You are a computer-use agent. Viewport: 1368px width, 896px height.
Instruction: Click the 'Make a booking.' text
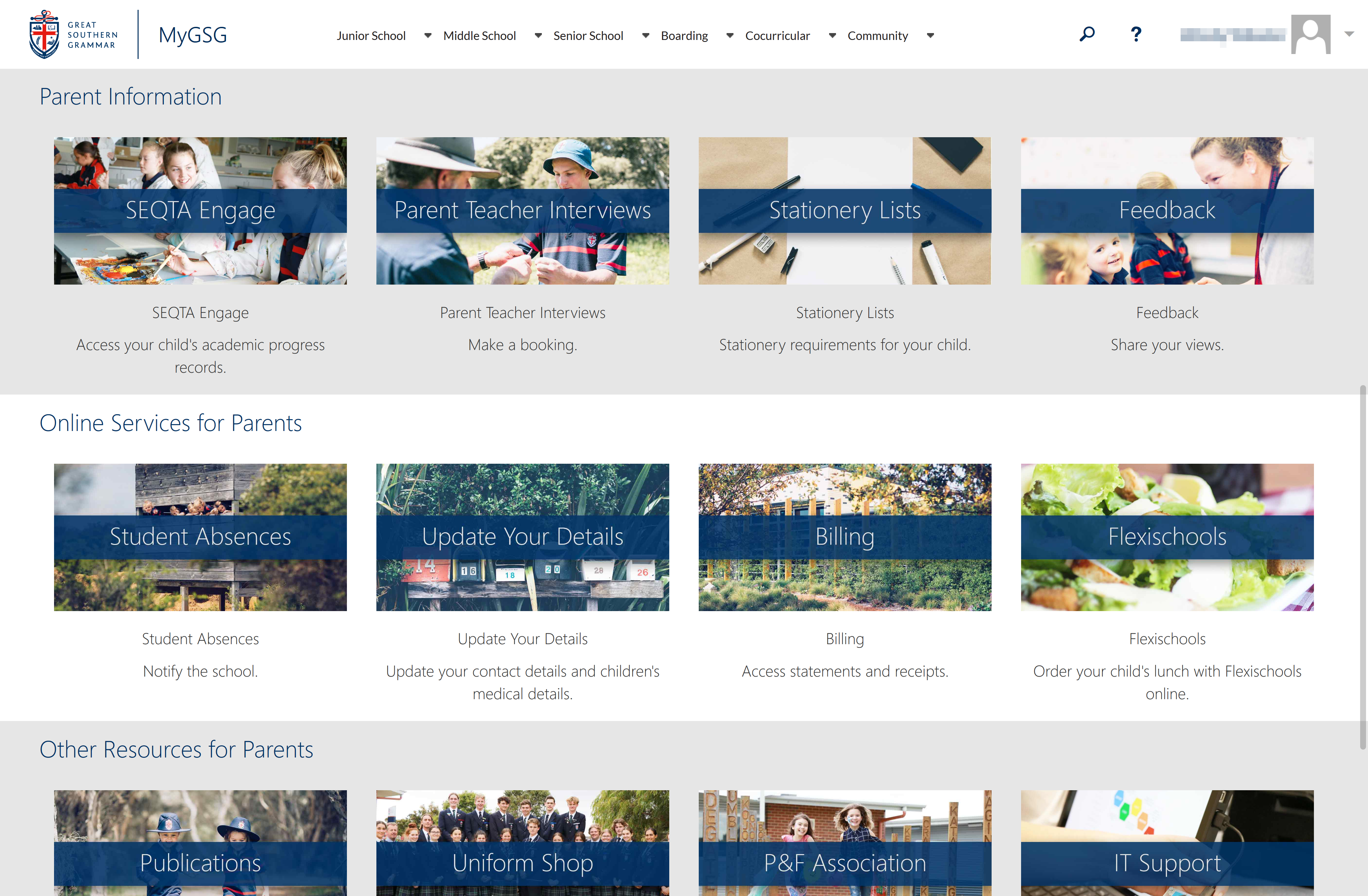point(522,345)
